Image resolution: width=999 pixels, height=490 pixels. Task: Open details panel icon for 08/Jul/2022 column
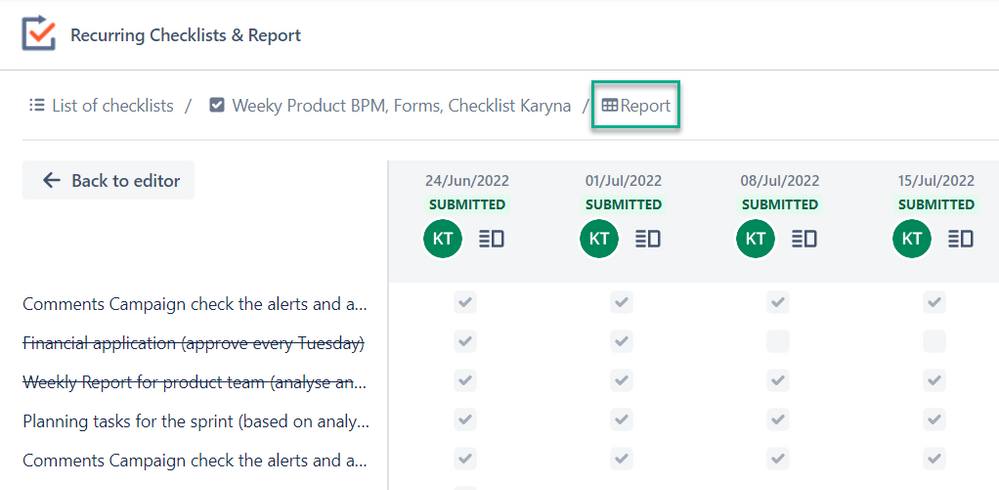pos(805,239)
